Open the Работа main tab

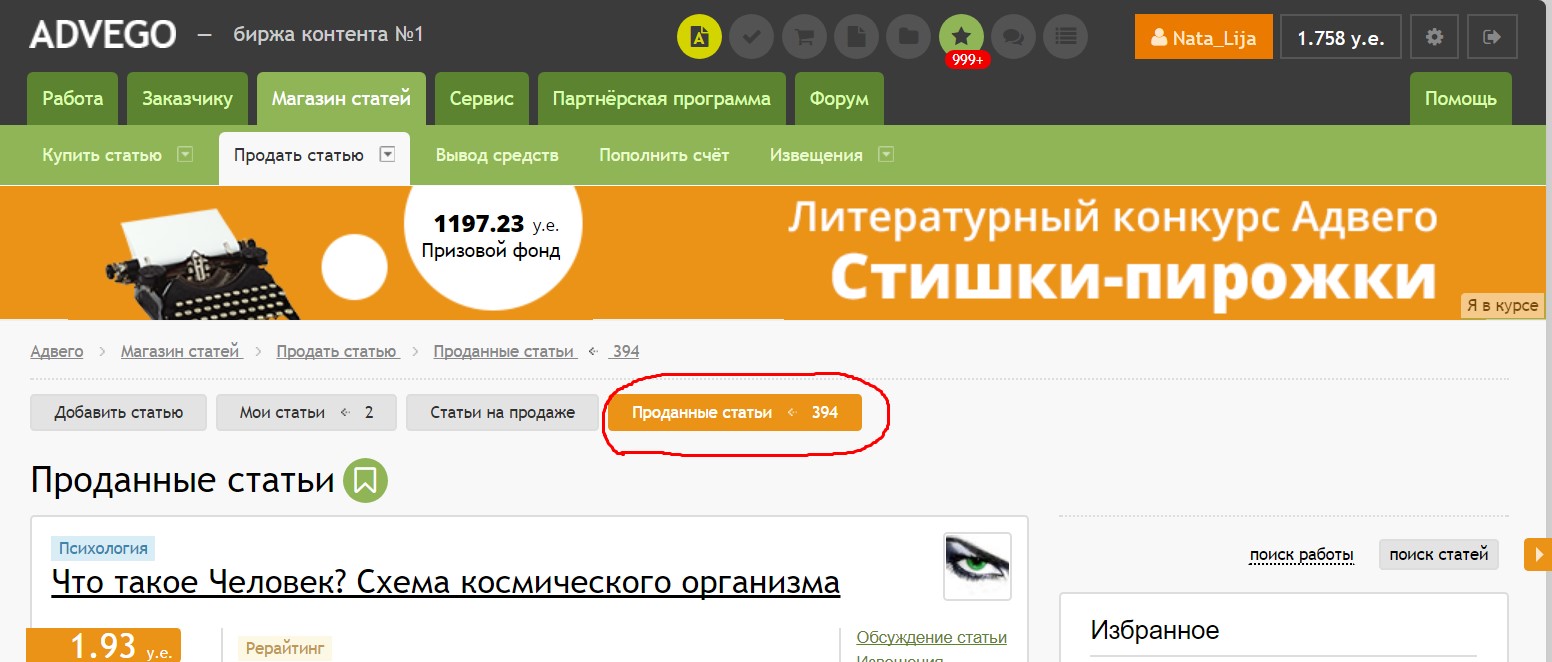73,99
